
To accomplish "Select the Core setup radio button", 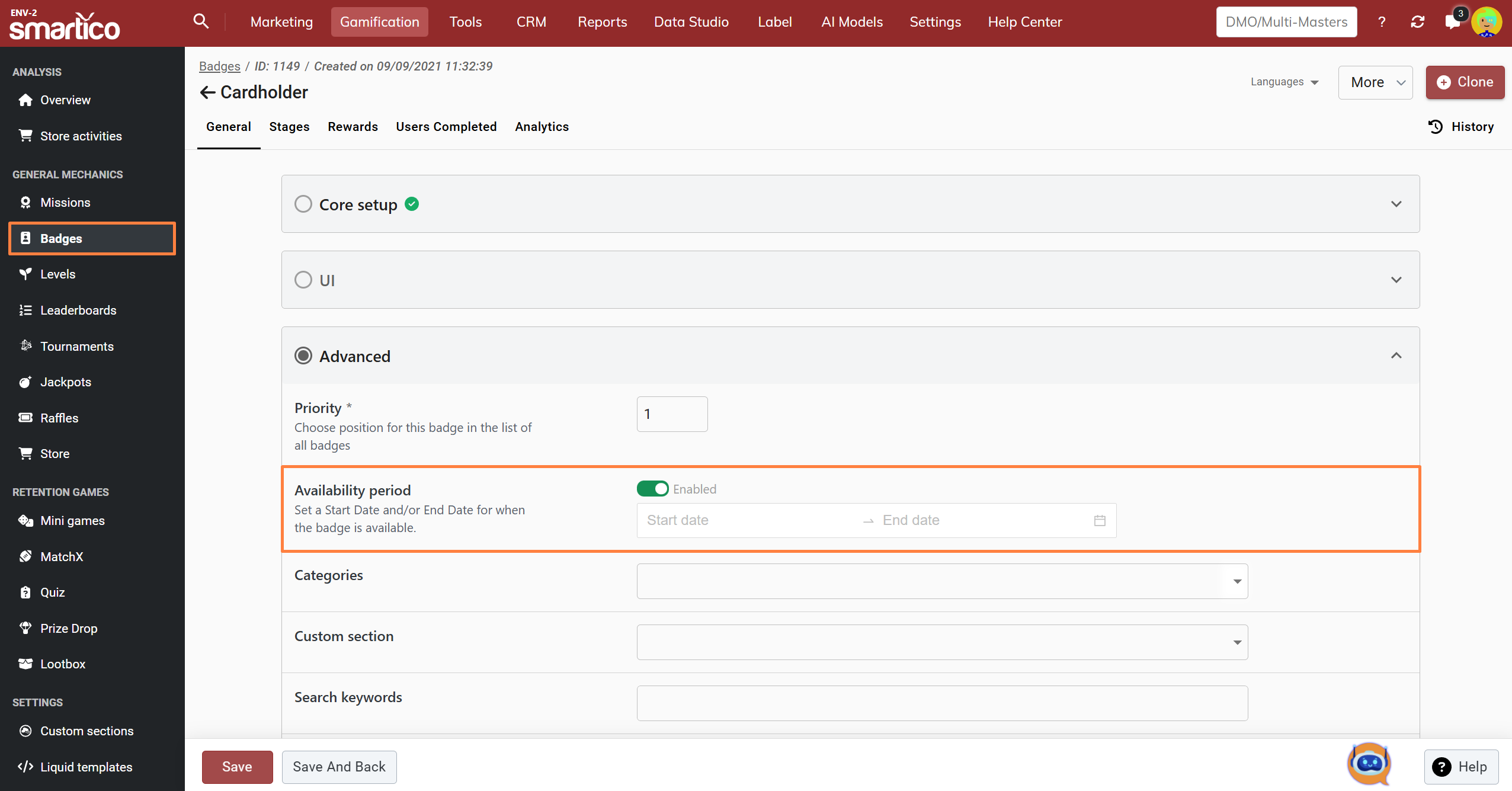I will pyautogui.click(x=303, y=204).
